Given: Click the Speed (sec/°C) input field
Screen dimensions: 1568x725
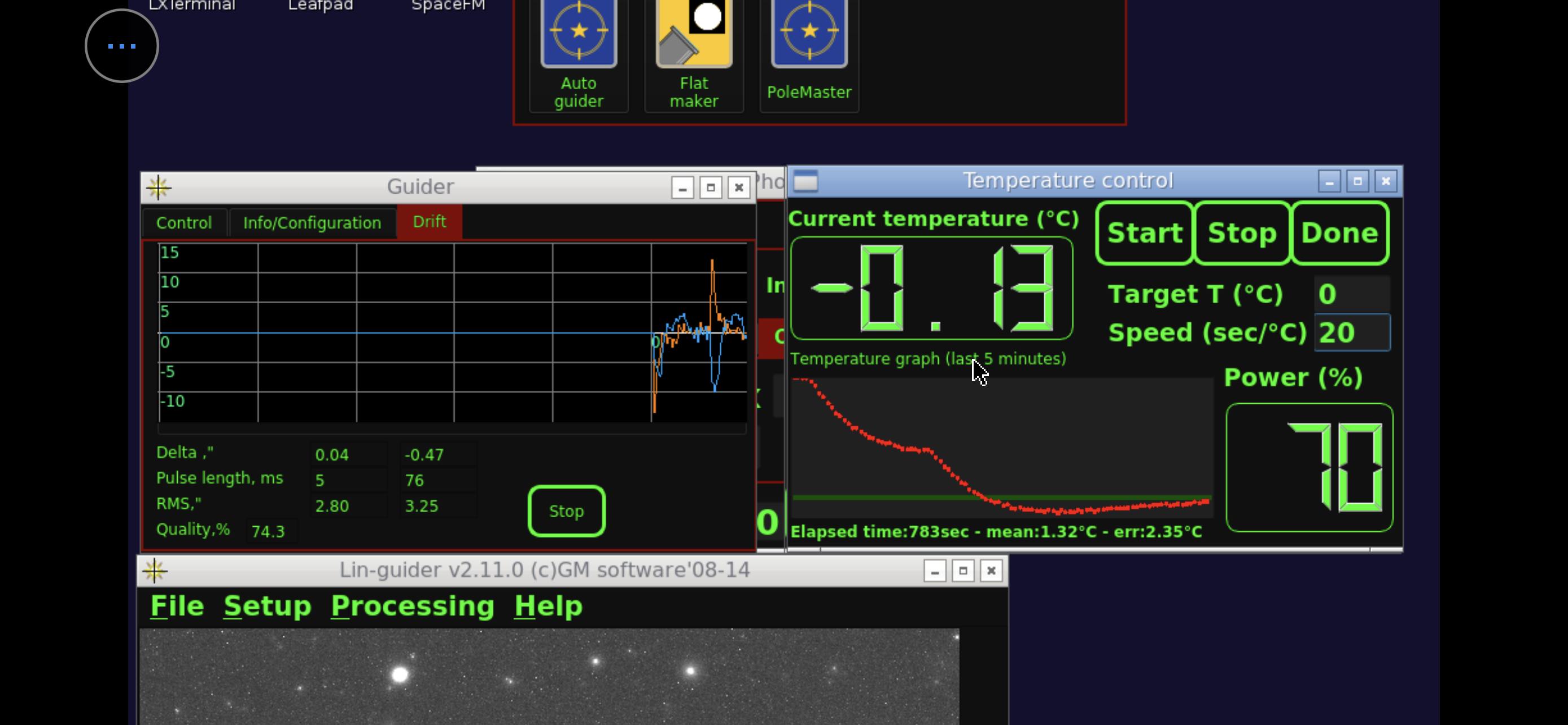Looking at the screenshot, I should pyautogui.click(x=1351, y=333).
